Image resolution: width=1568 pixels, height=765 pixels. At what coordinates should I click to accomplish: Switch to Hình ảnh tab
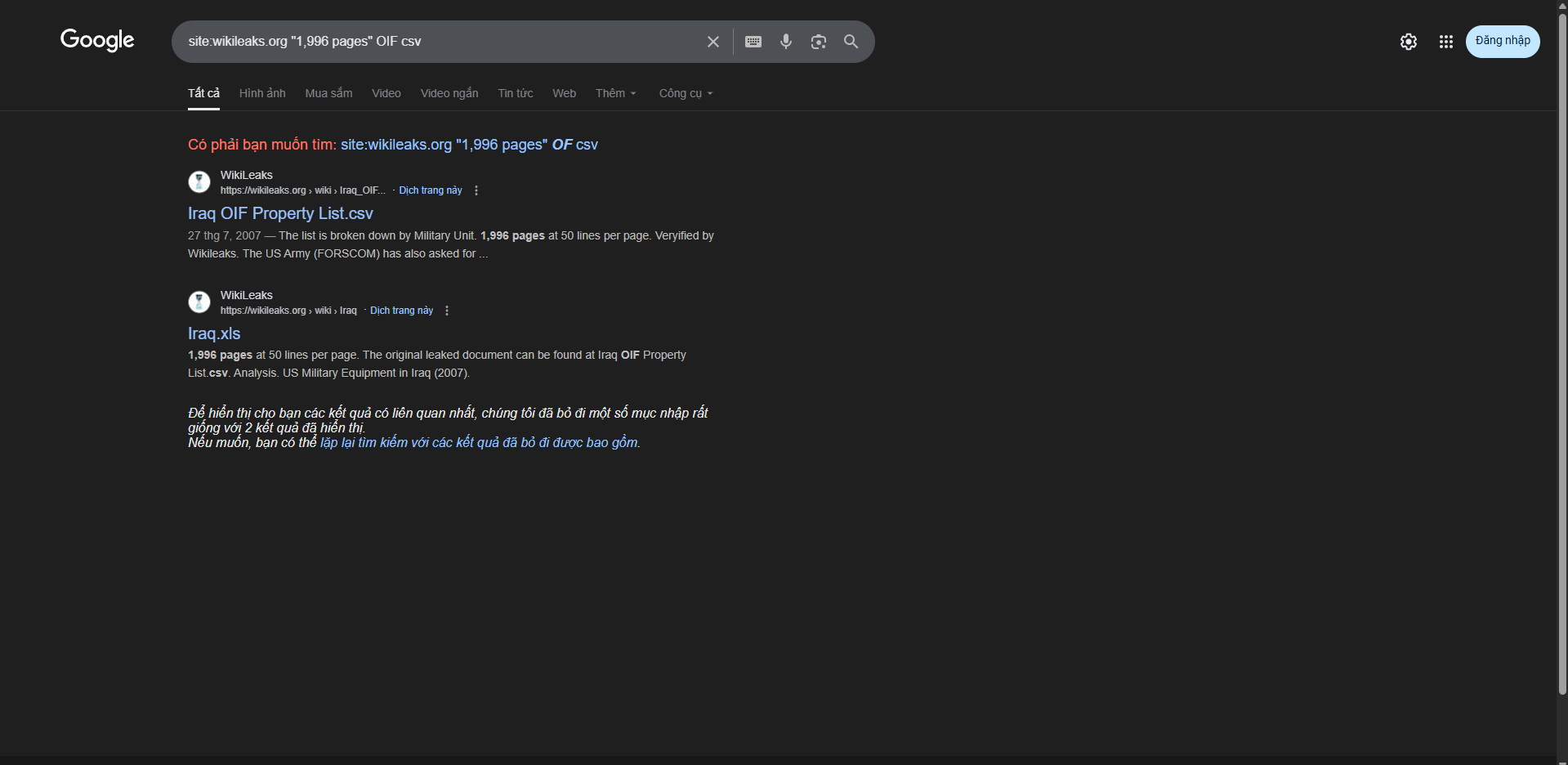click(x=262, y=93)
